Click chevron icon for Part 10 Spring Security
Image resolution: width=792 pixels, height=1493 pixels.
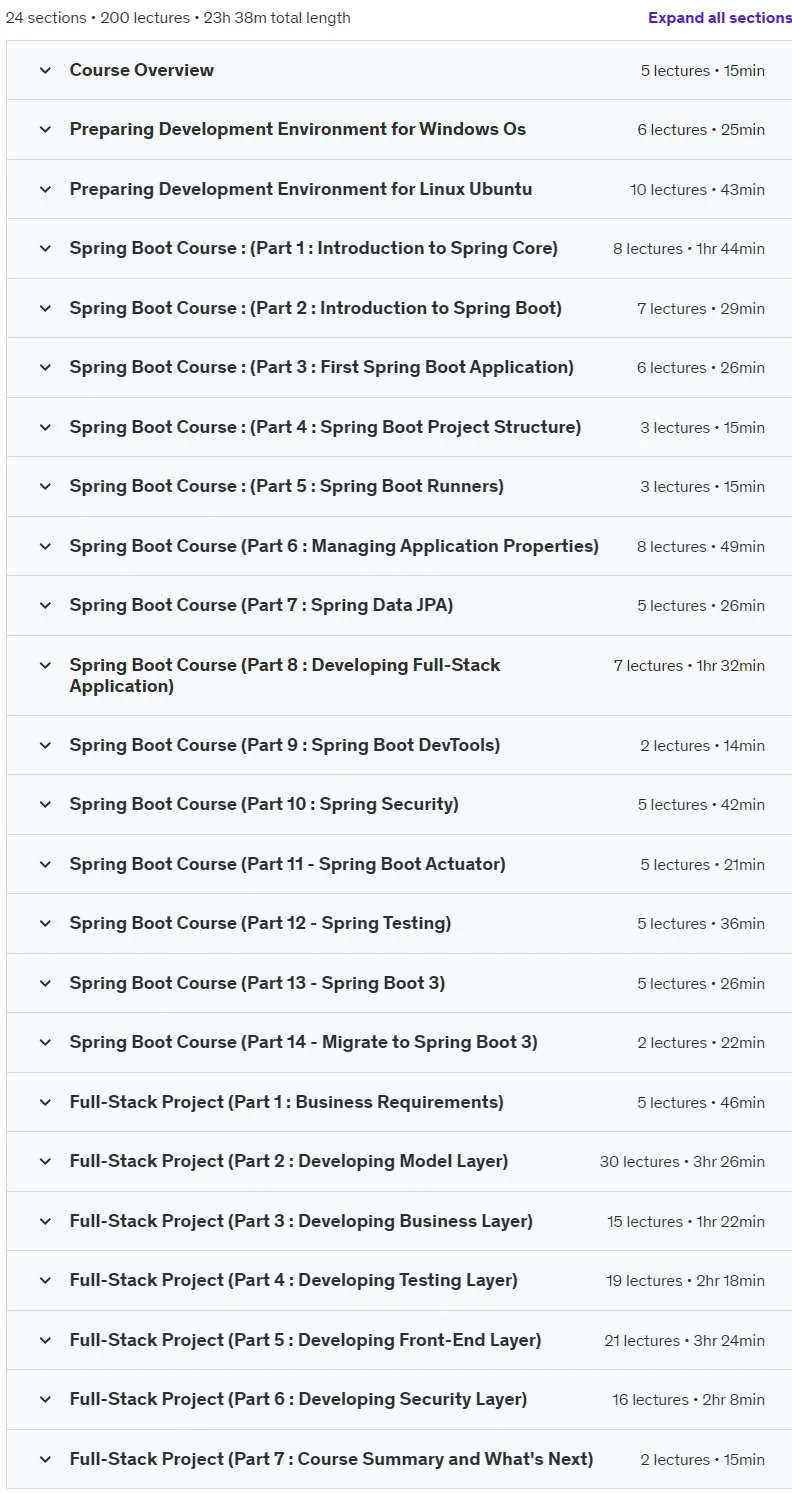(45, 804)
